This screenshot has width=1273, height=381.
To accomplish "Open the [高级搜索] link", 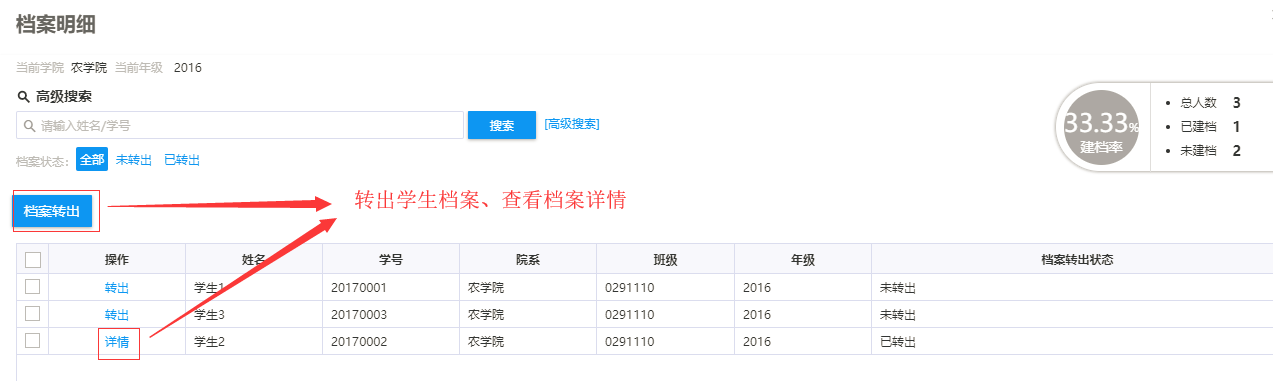I will [x=572, y=124].
